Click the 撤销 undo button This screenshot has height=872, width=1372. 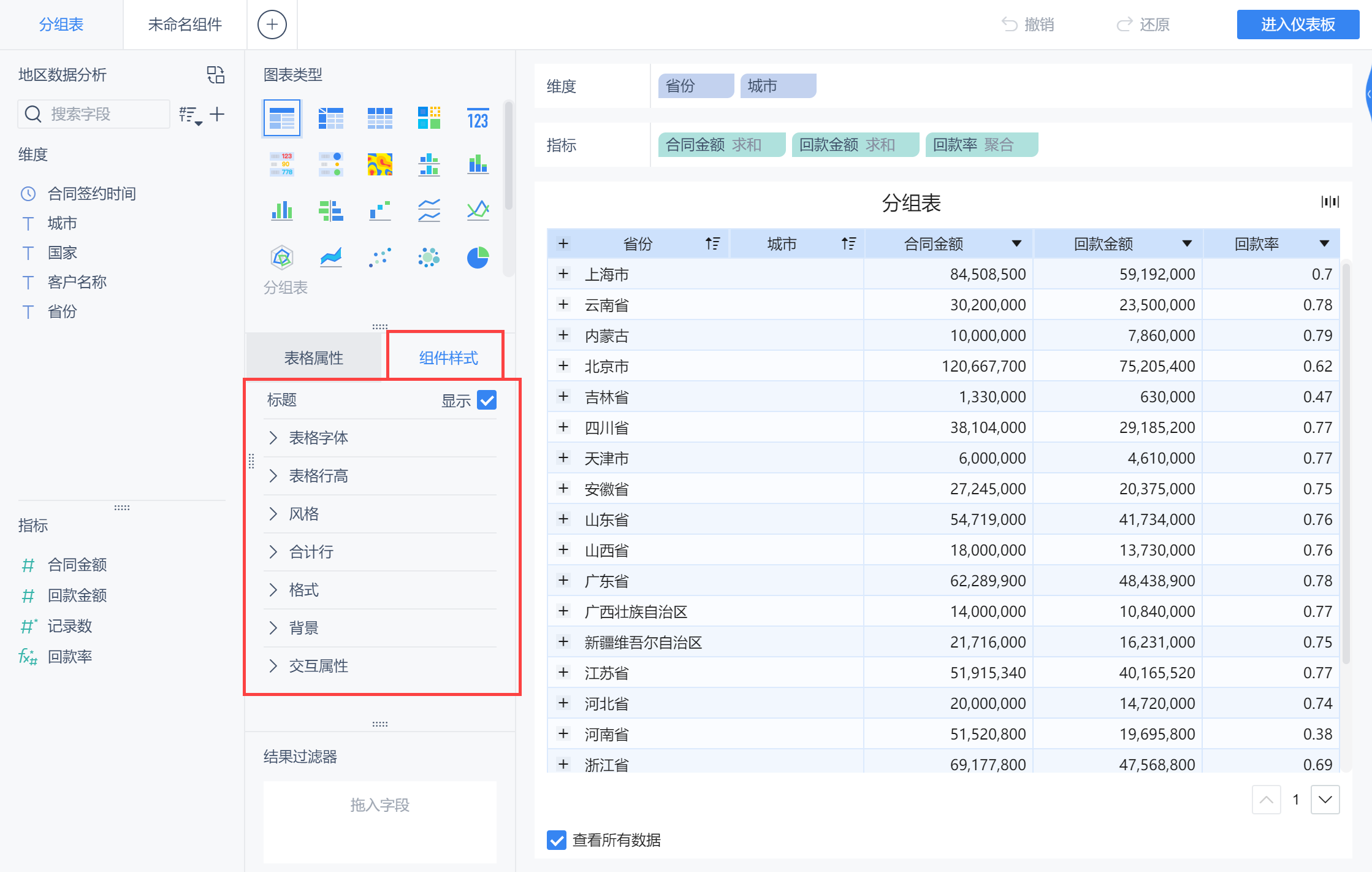click(x=1028, y=25)
